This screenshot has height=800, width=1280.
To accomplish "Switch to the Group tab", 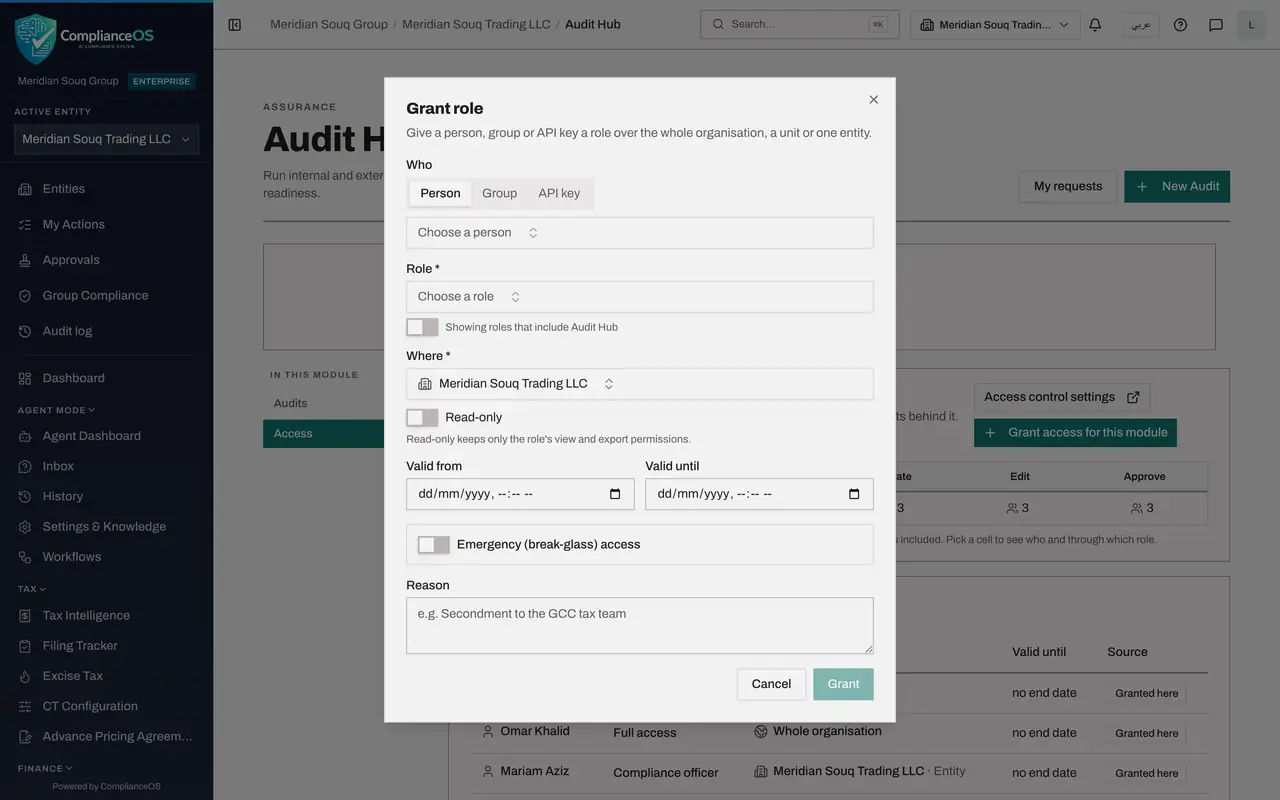I will pyautogui.click(x=499, y=193).
